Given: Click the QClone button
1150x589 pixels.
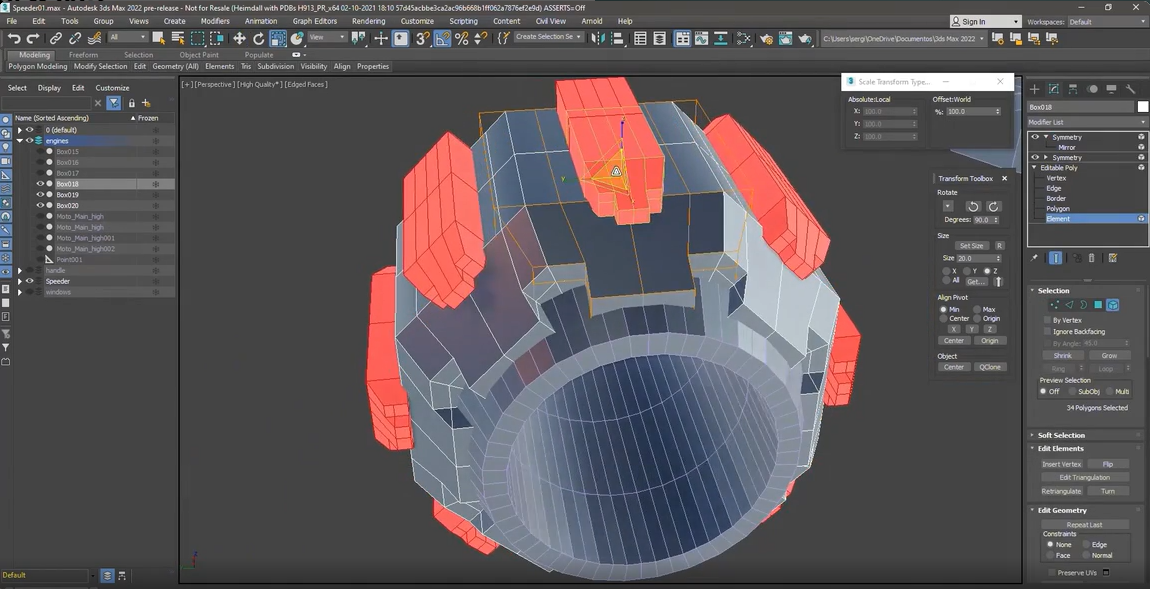Looking at the screenshot, I should [x=989, y=367].
